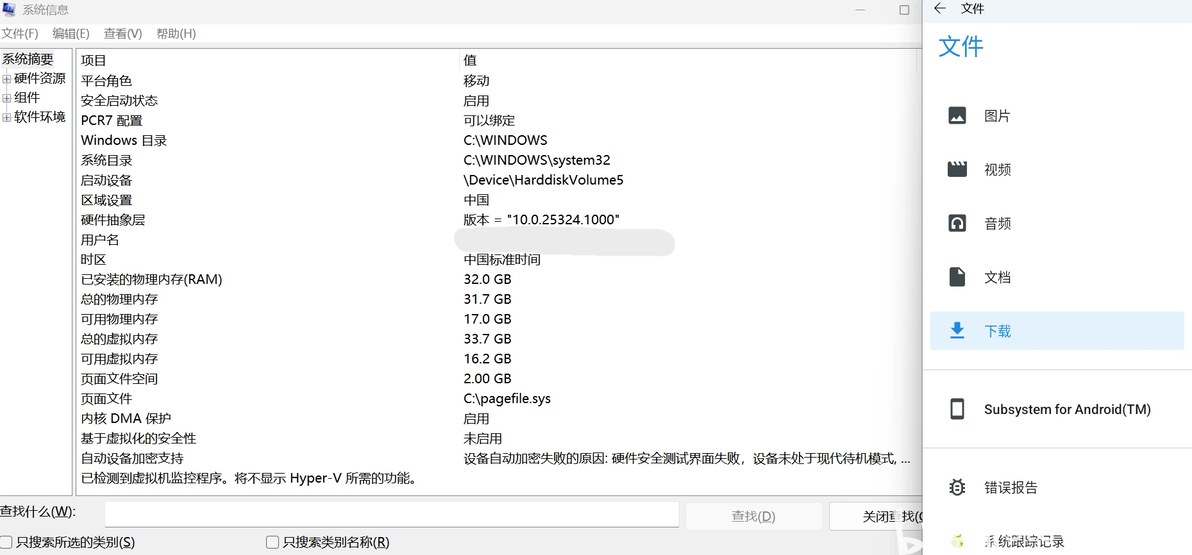Viewport: 1192px width, 555px height.
Task: Expand the 组件 tree node
Action: 7,98
